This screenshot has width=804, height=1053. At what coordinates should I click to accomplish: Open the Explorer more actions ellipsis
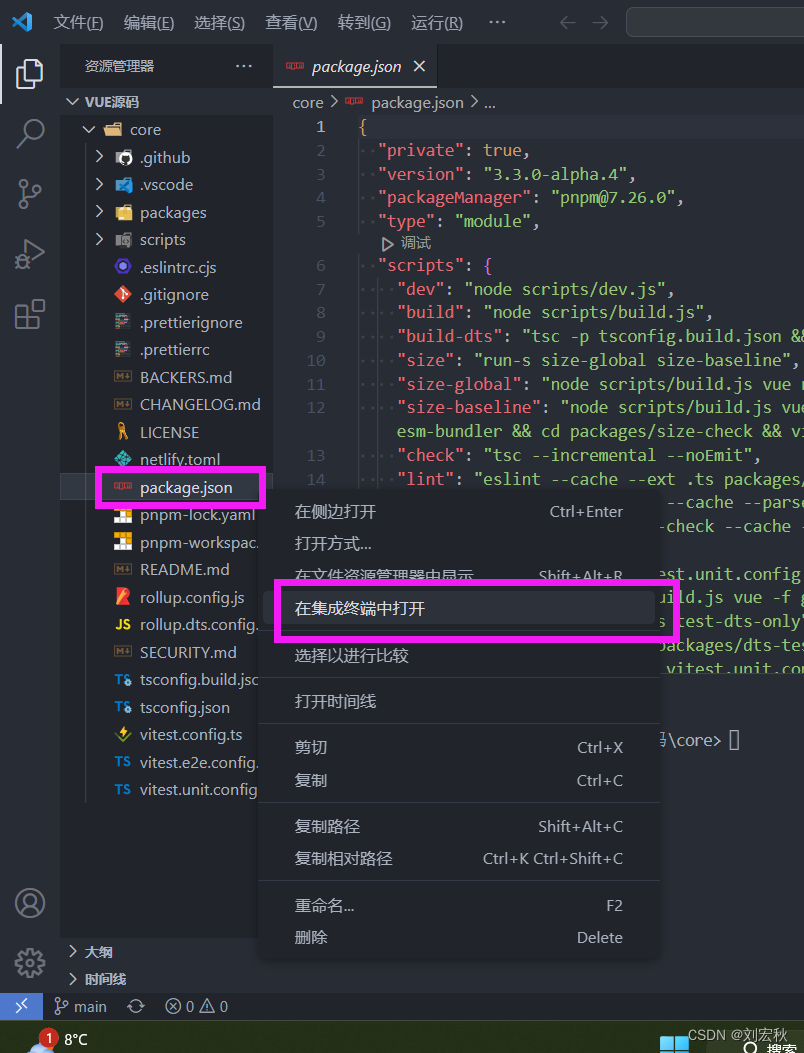243,64
